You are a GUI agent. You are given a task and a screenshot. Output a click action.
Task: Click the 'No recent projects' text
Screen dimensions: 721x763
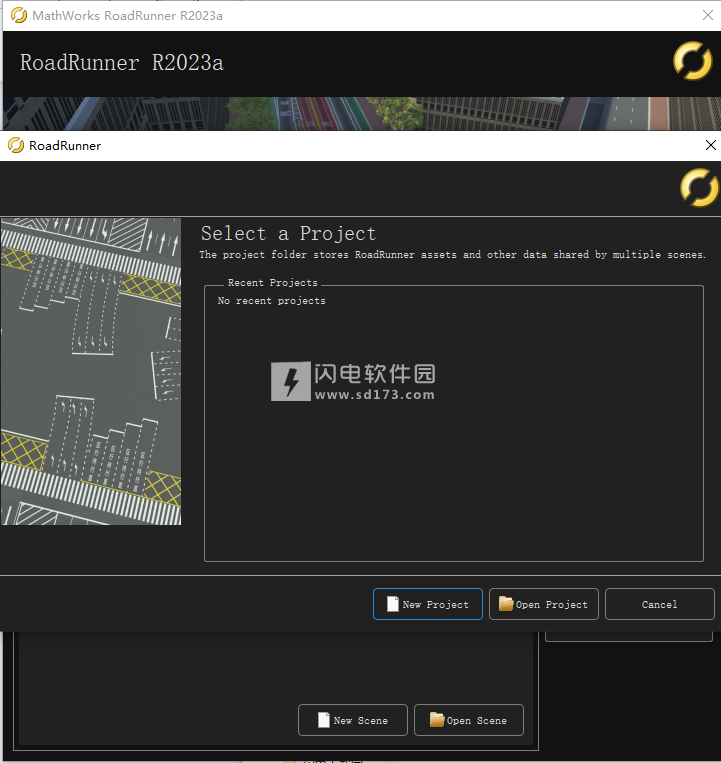click(x=271, y=301)
